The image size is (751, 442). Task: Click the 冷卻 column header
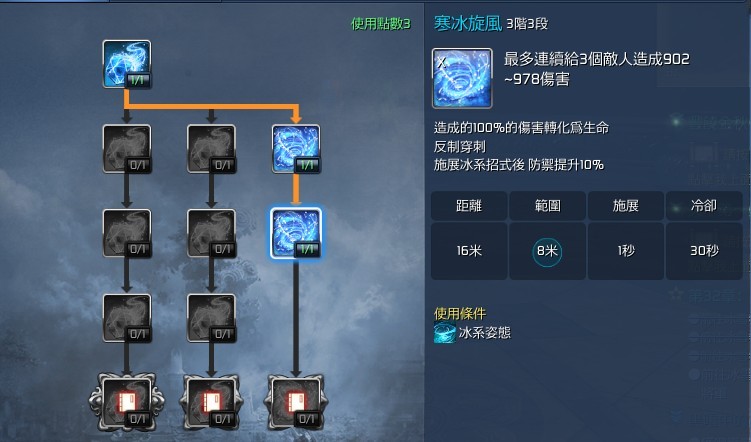click(x=704, y=206)
